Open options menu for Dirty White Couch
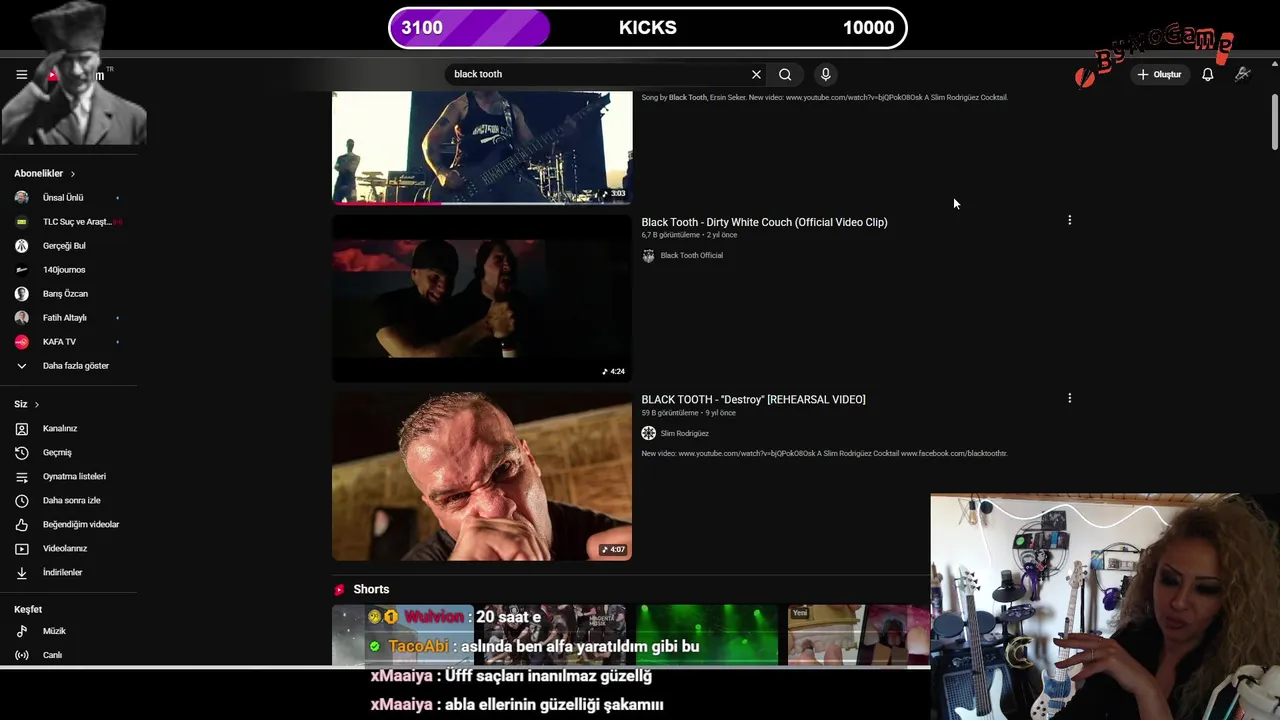Image resolution: width=1280 pixels, height=720 pixels. [x=1069, y=220]
